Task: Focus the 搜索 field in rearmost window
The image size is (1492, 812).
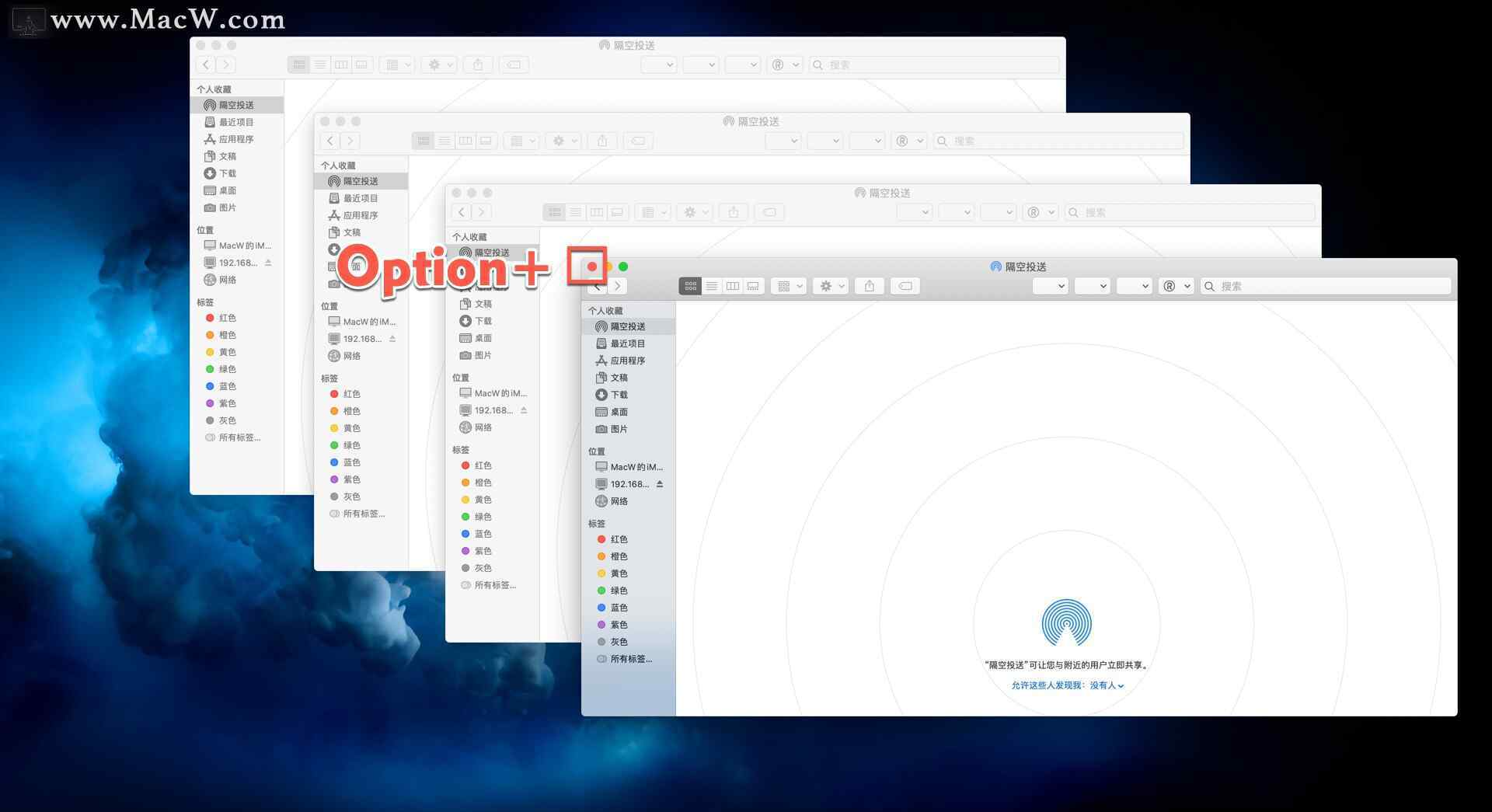Action: tap(934, 64)
